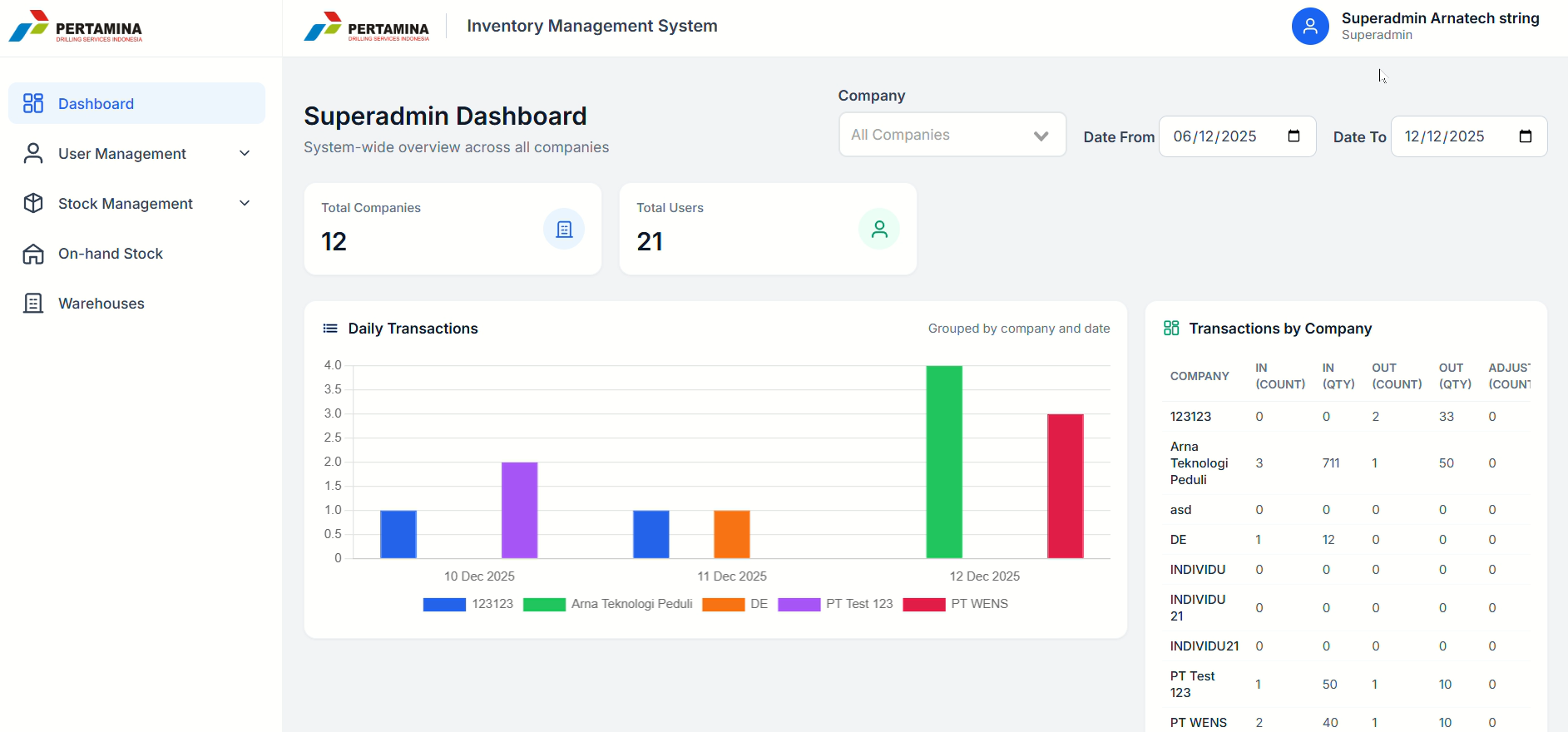
Task: Toggle the 123123 series in chart legend
Action: [x=468, y=604]
